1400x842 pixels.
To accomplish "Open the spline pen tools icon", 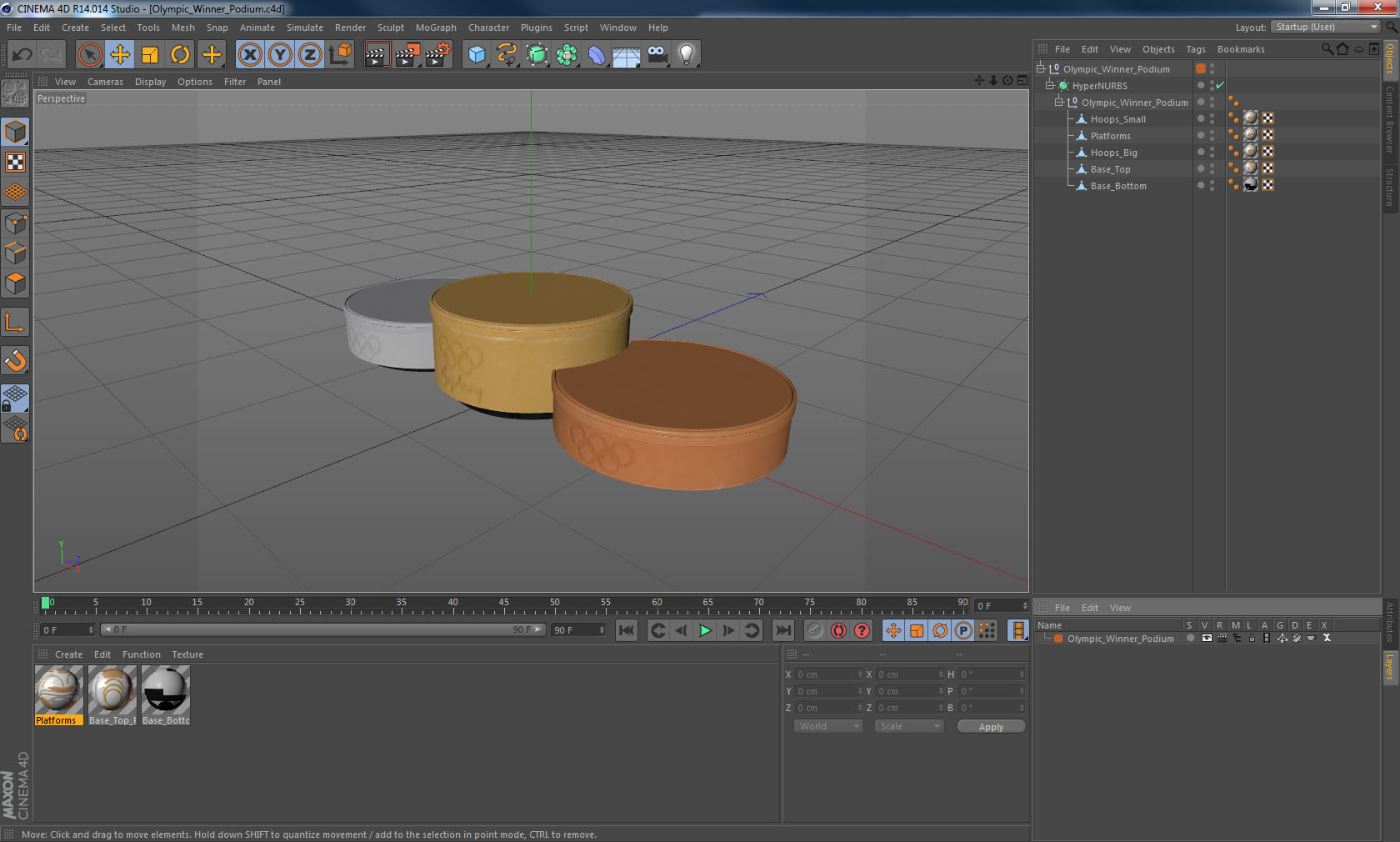I will (x=507, y=55).
